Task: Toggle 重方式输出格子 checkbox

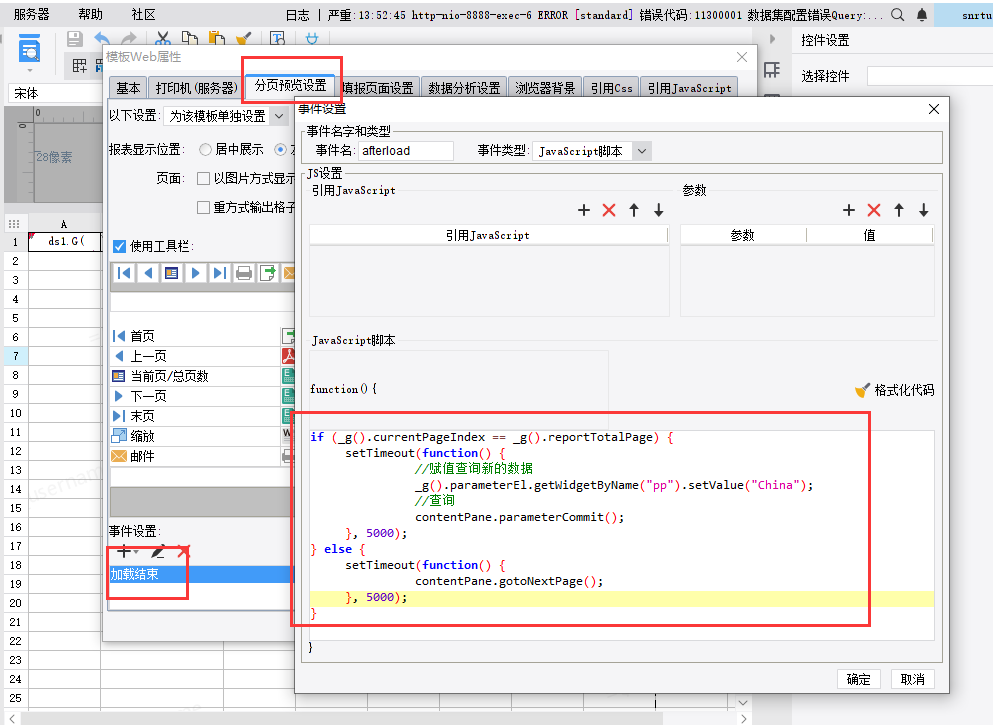Action: [x=203, y=208]
